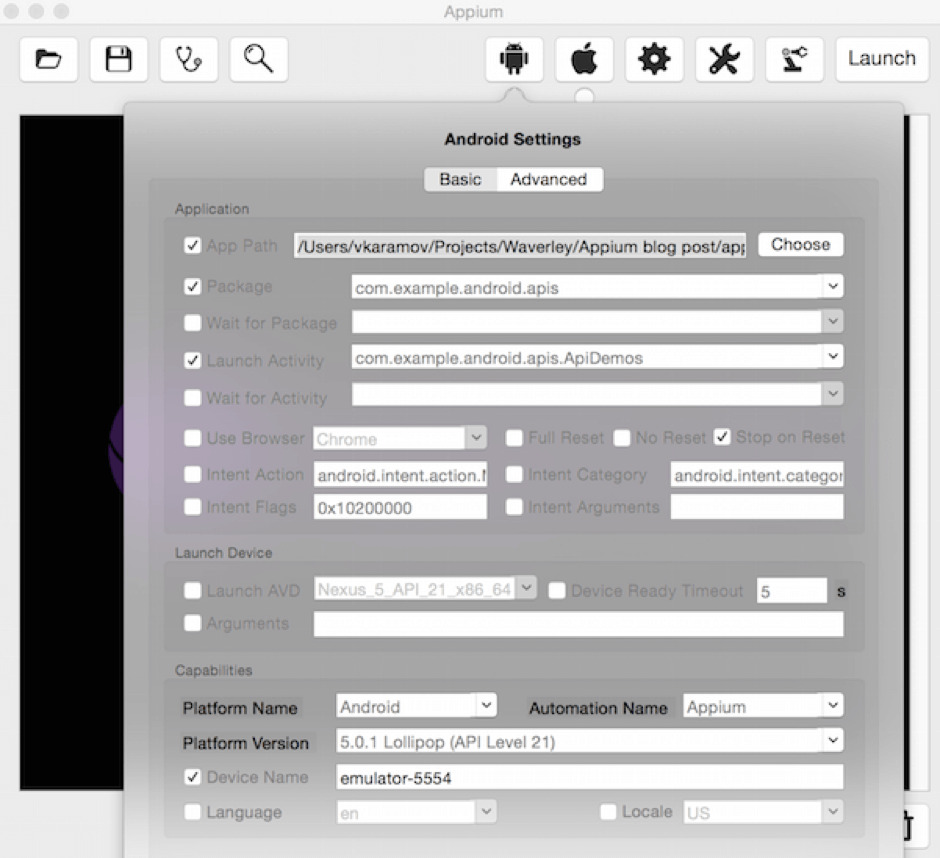Uncheck Stop on Reset checkbox
This screenshot has height=858, width=940.
click(722, 437)
